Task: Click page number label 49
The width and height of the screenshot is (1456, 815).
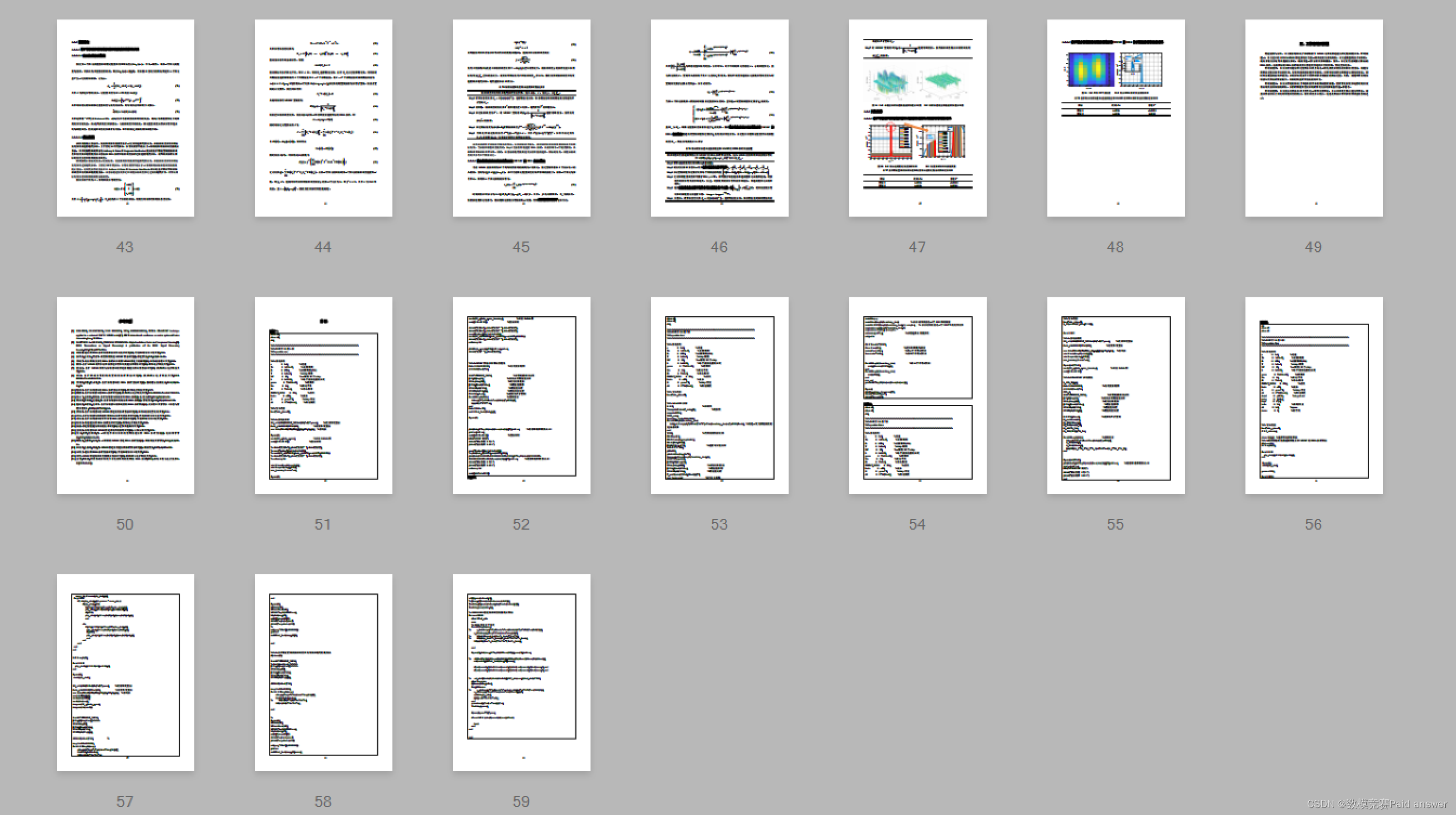Action: click(1314, 247)
